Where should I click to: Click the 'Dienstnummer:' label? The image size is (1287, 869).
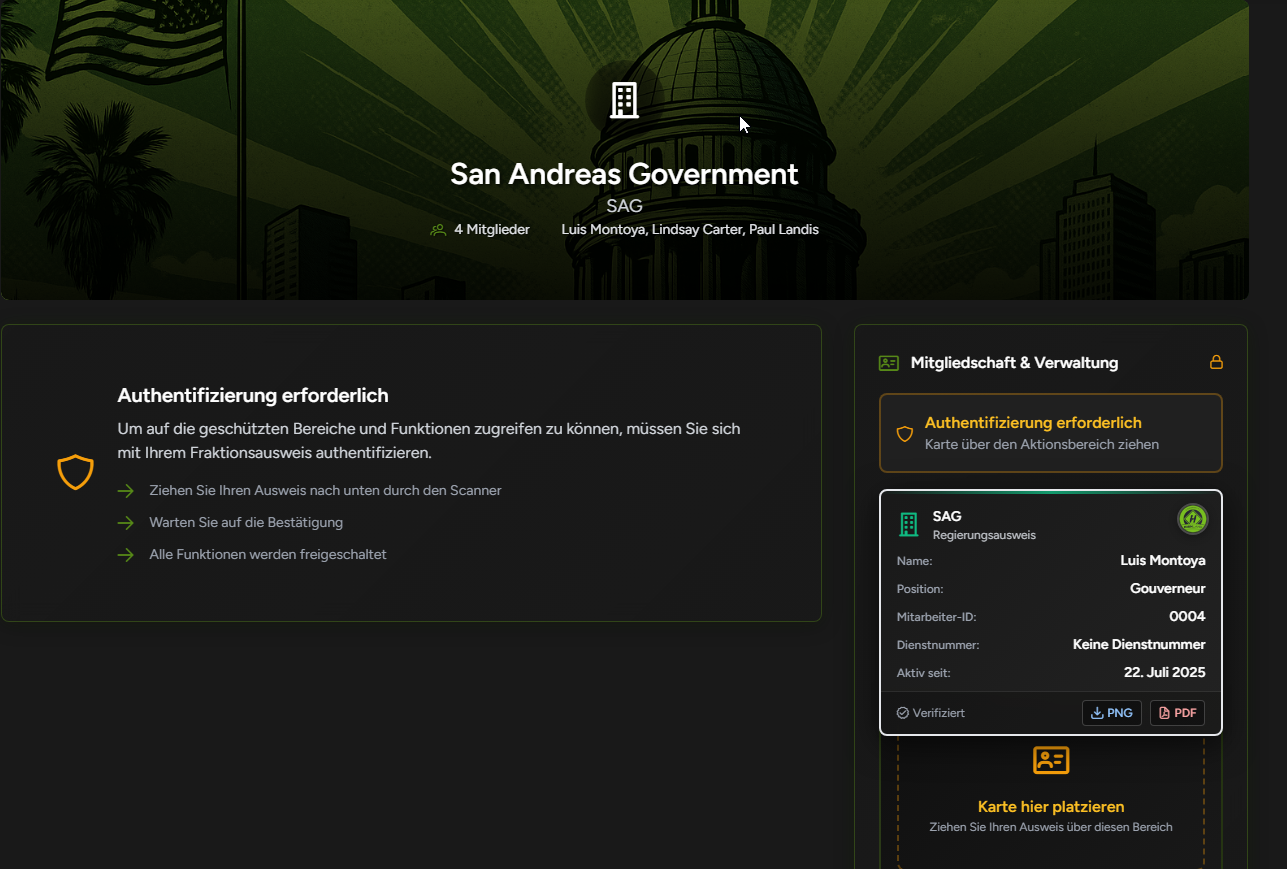pos(938,645)
